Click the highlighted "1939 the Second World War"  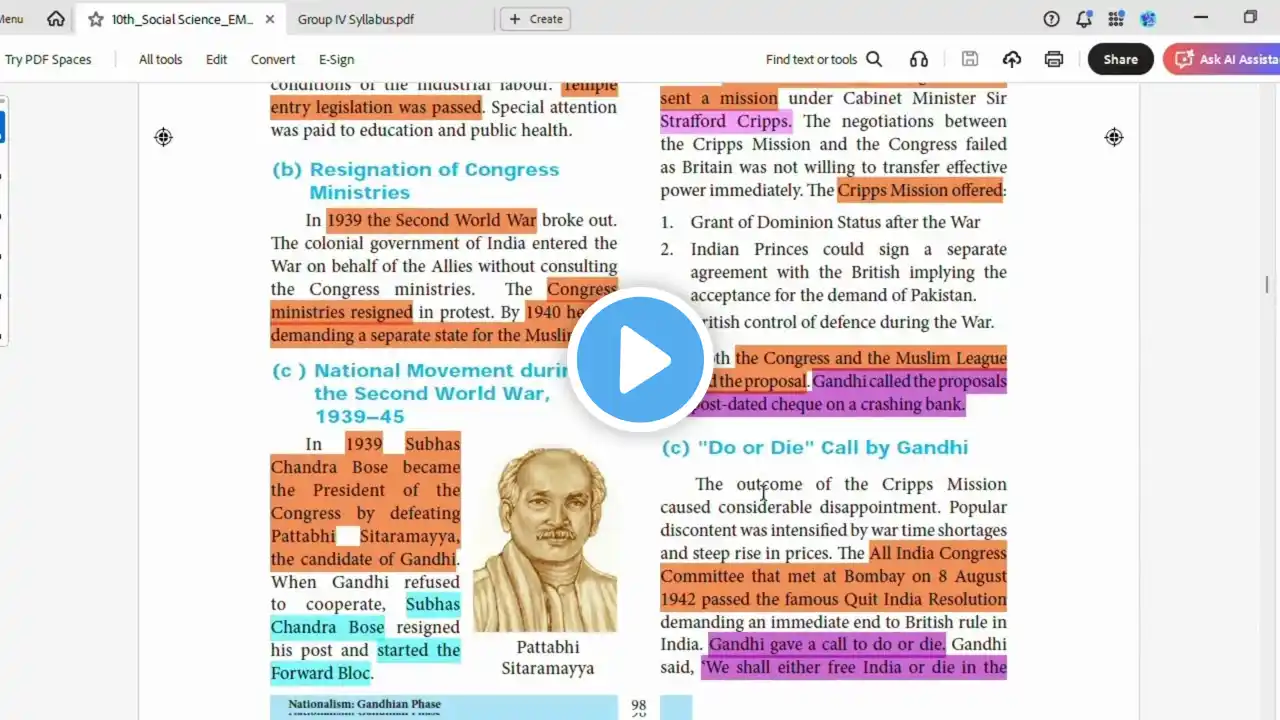pos(432,220)
